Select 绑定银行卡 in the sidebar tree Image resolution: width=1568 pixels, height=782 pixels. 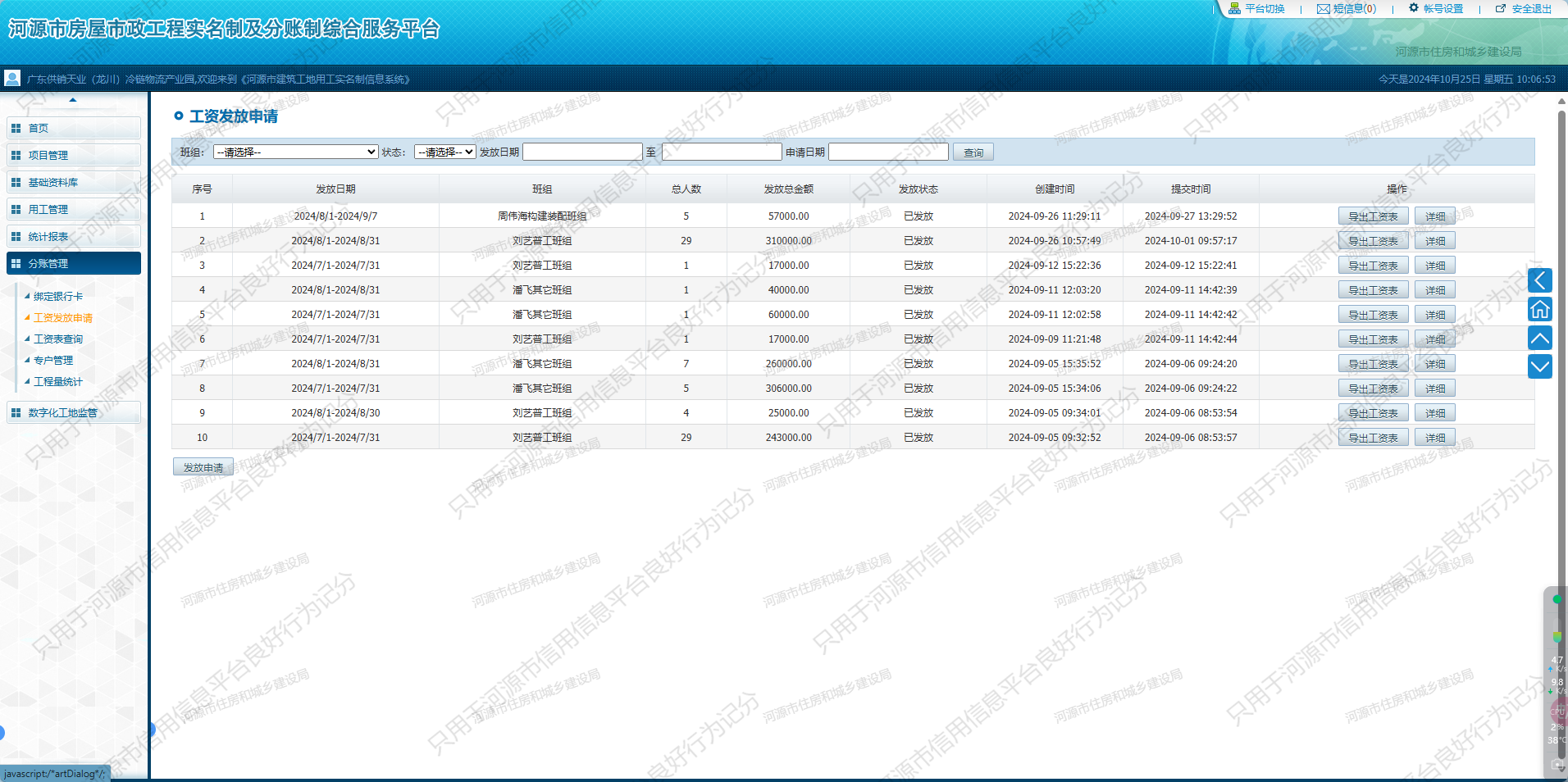pyautogui.click(x=58, y=296)
